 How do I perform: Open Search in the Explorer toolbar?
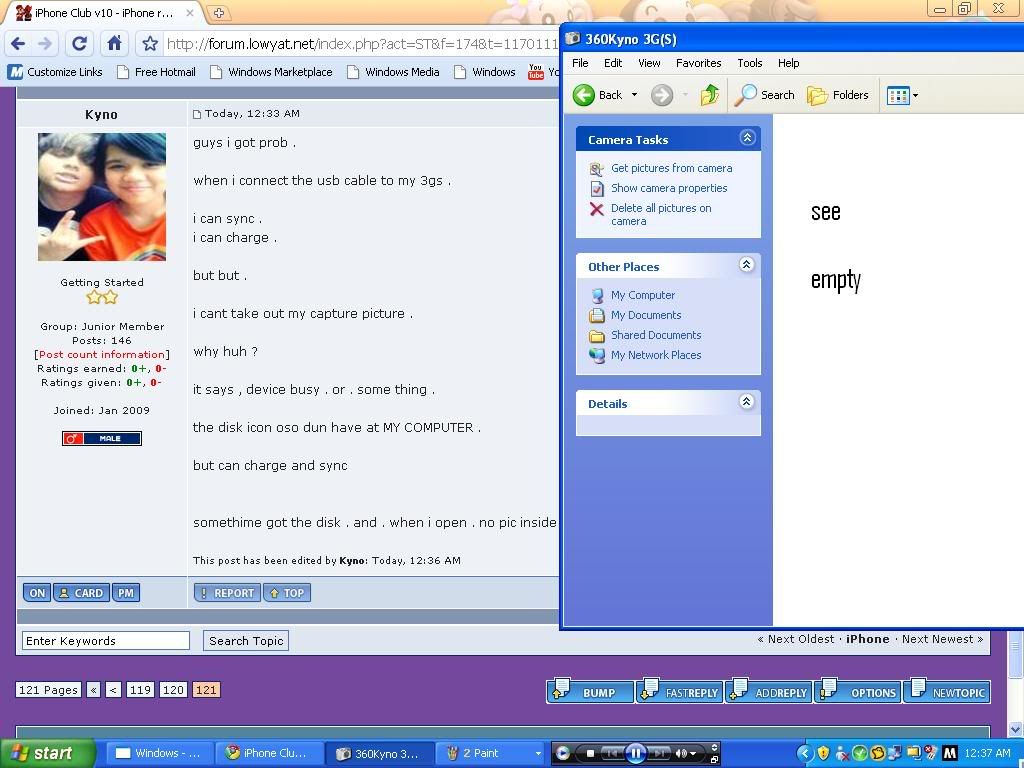[765, 95]
